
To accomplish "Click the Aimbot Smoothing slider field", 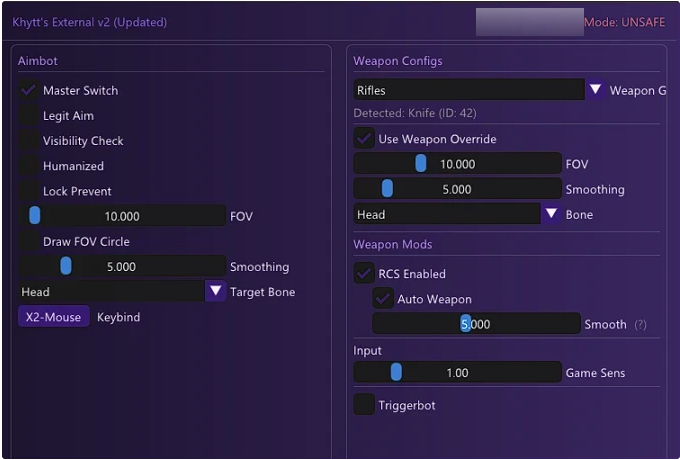I will pyautogui.click(x=123, y=267).
